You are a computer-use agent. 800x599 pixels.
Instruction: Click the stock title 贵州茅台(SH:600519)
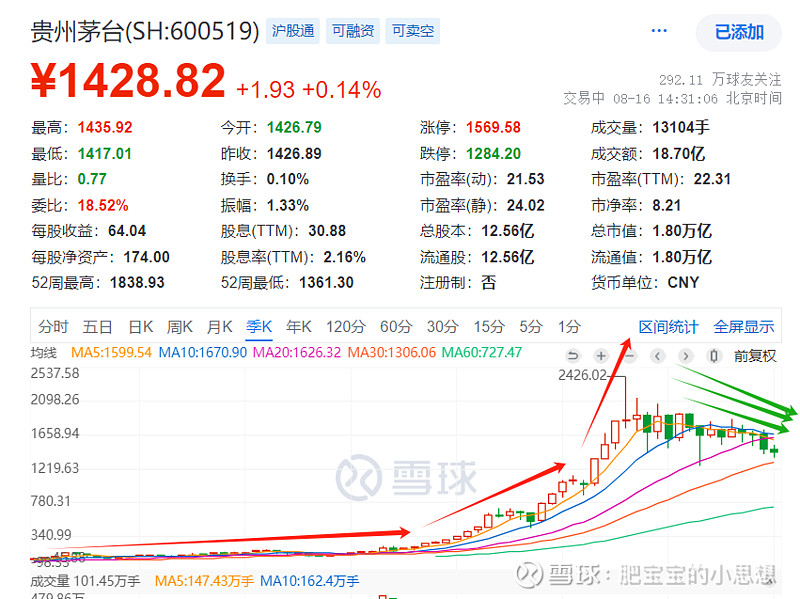point(145,32)
